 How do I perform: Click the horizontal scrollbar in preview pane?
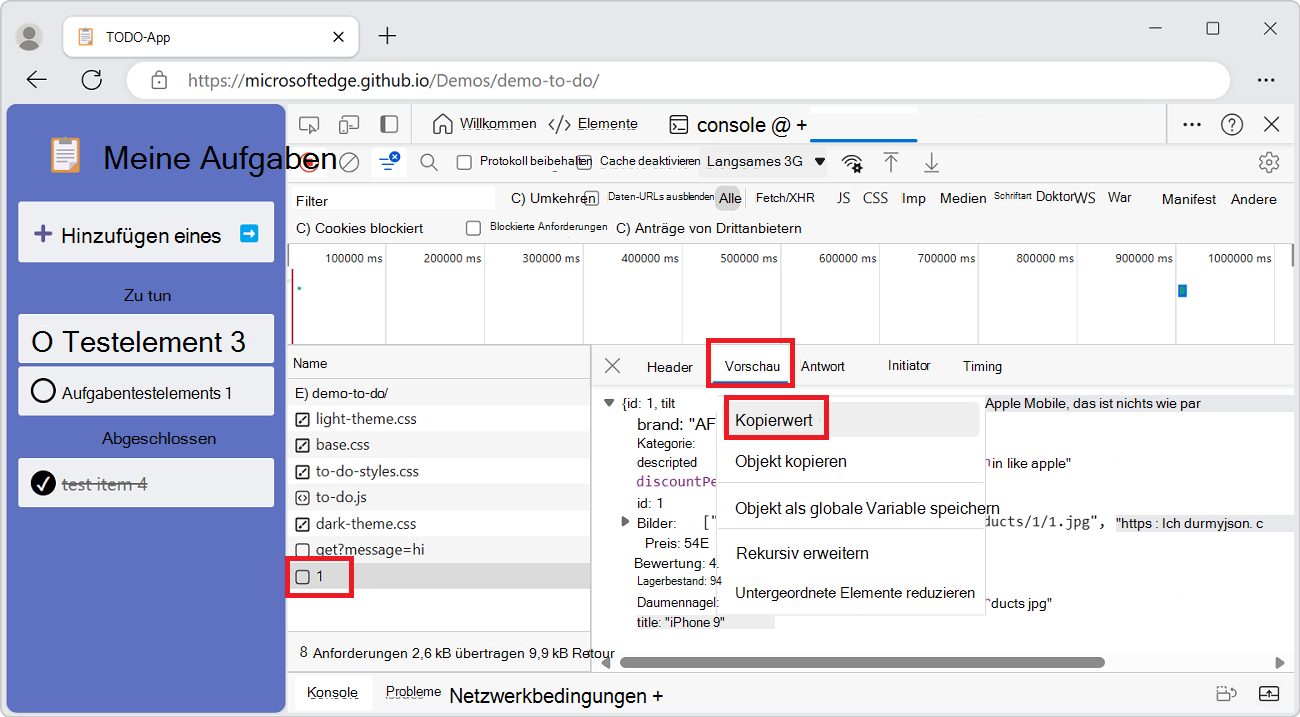coord(860,662)
